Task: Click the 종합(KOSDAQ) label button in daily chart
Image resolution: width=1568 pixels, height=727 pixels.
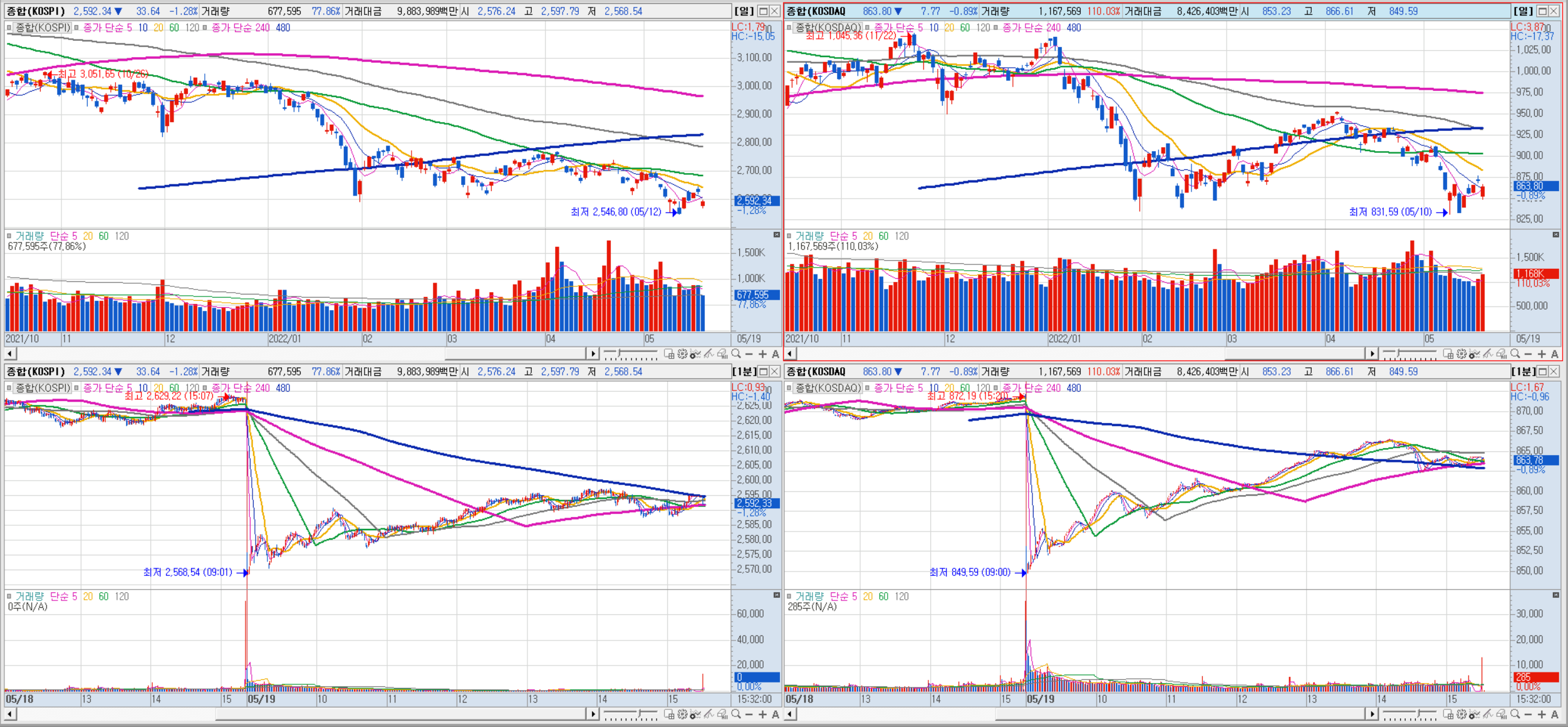Action: (829, 28)
